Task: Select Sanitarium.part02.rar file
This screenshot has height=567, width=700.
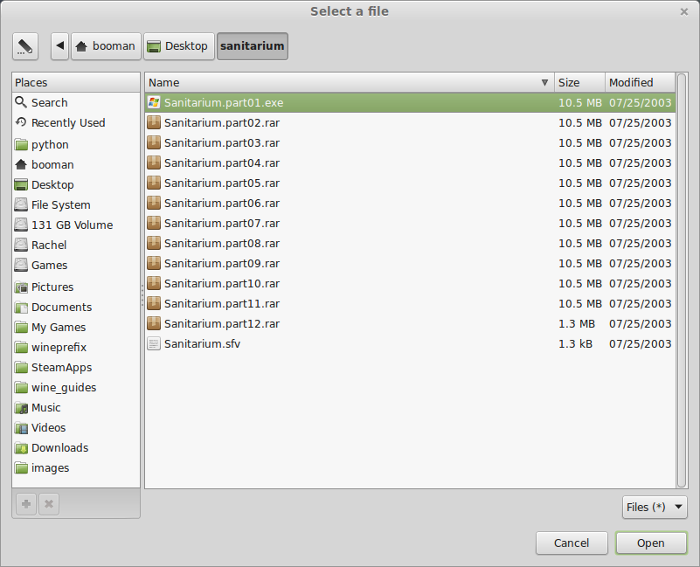Action: pyautogui.click(x=410, y=123)
